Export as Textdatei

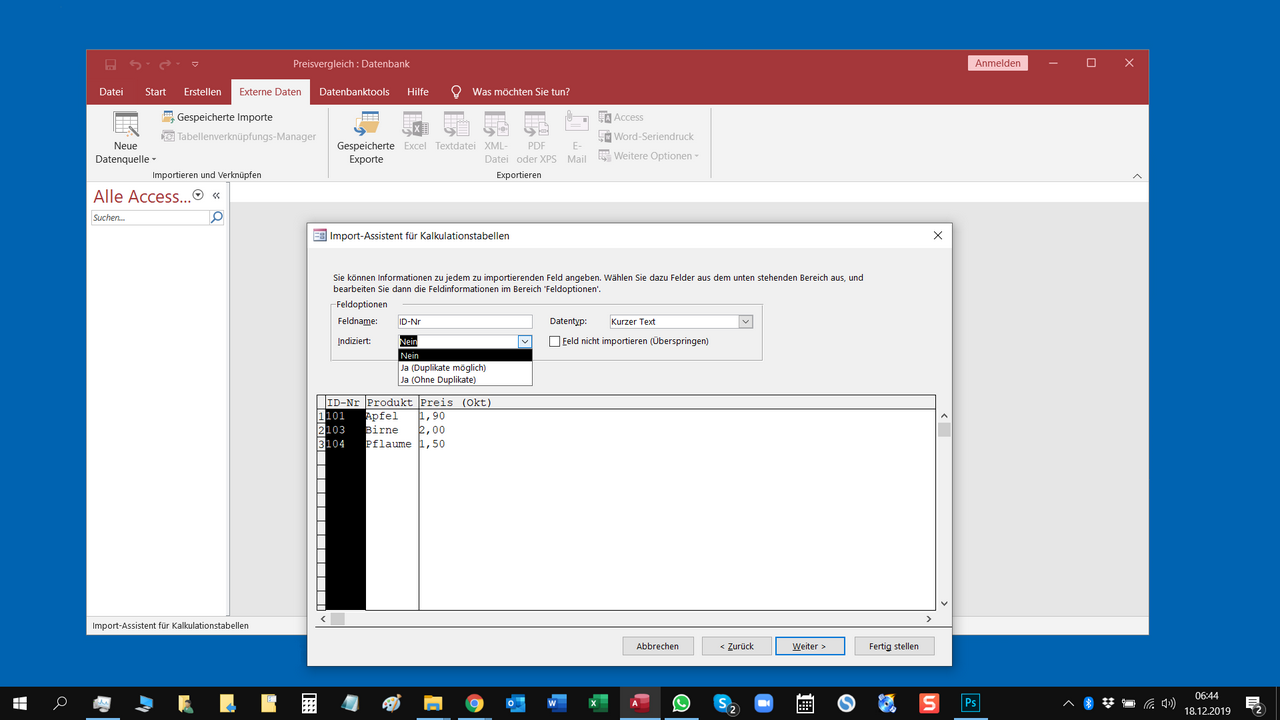coord(456,132)
